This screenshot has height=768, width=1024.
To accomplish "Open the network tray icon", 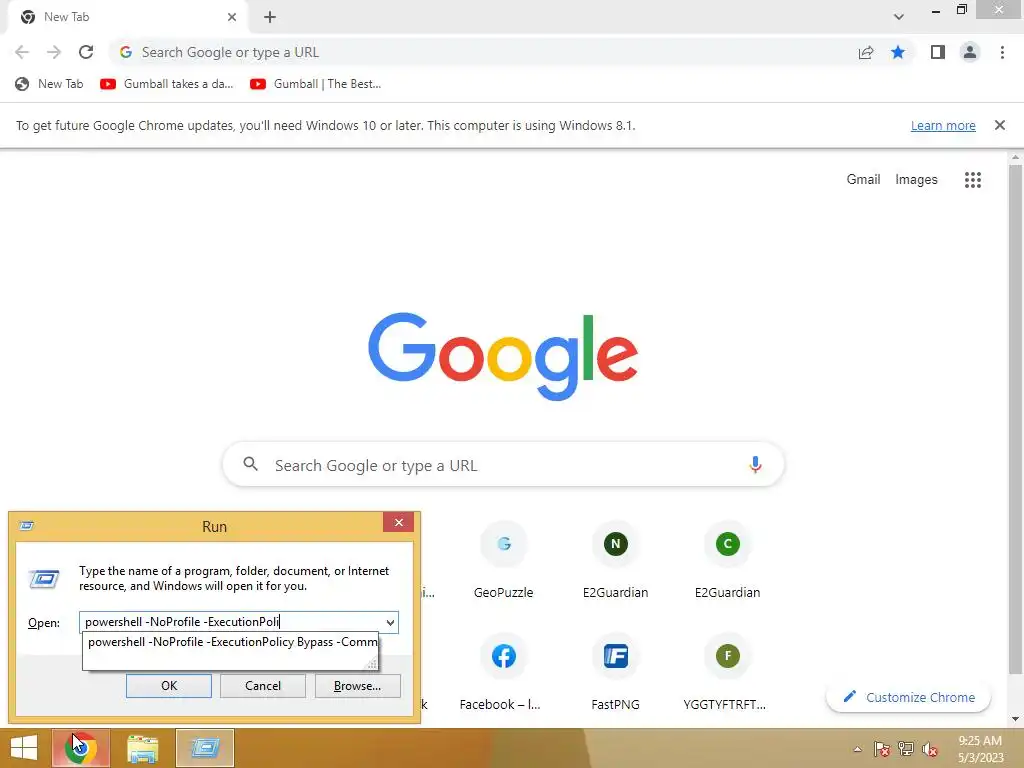I will [906, 749].
